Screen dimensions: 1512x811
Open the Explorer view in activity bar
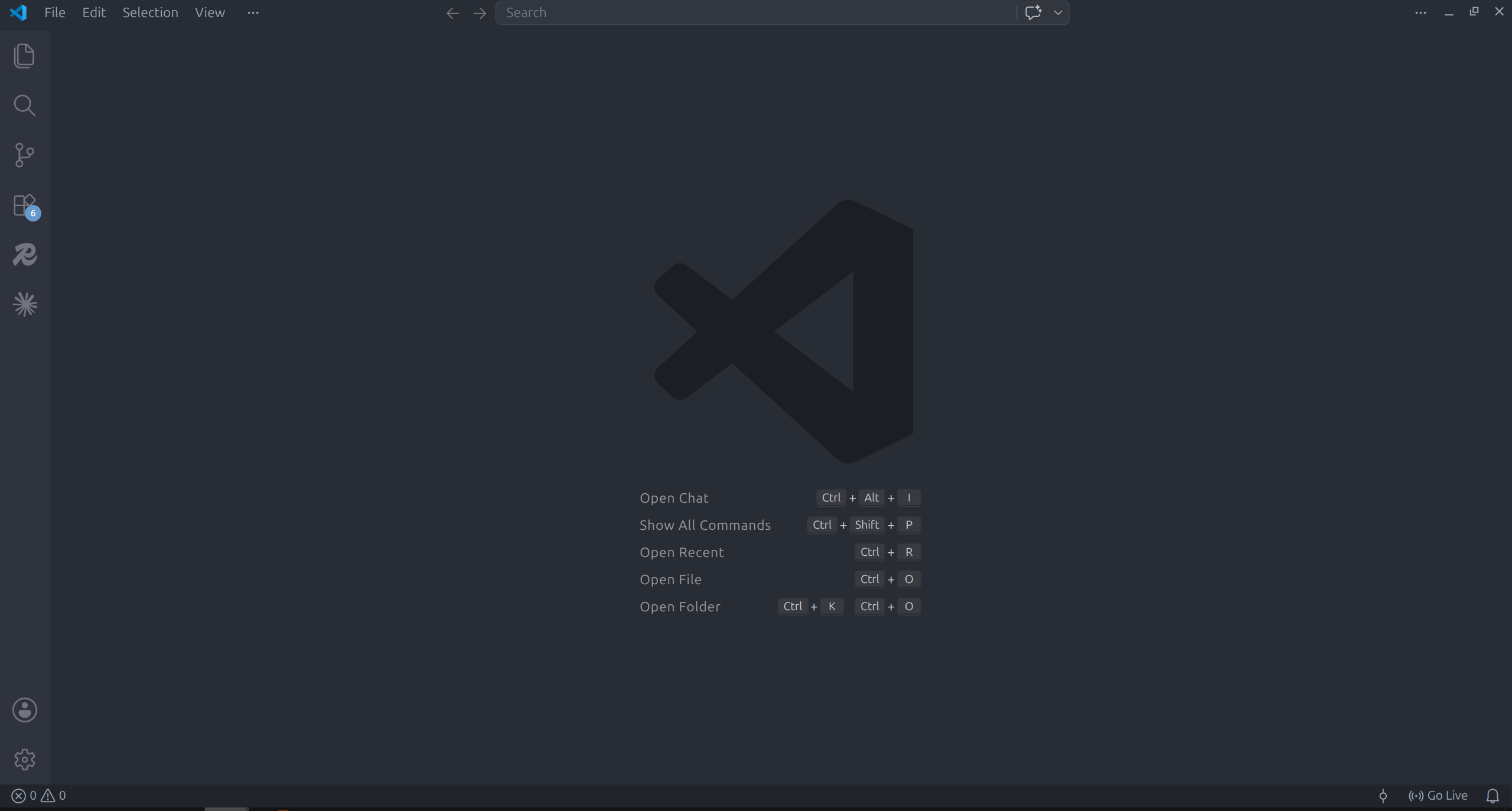tap(24, 56)
